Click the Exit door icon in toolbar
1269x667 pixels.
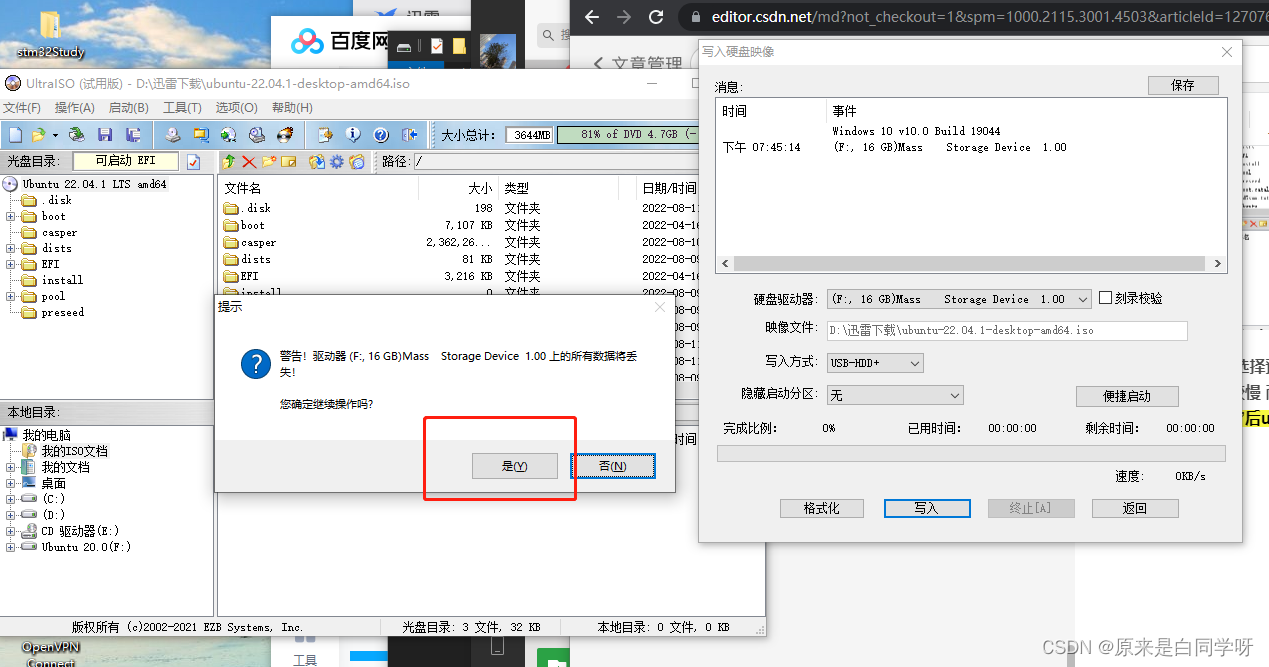409,135
